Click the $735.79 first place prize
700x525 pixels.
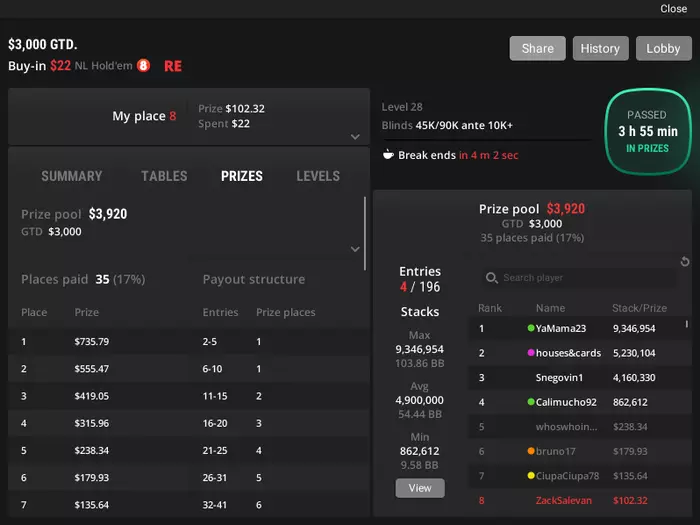[92, 342]
